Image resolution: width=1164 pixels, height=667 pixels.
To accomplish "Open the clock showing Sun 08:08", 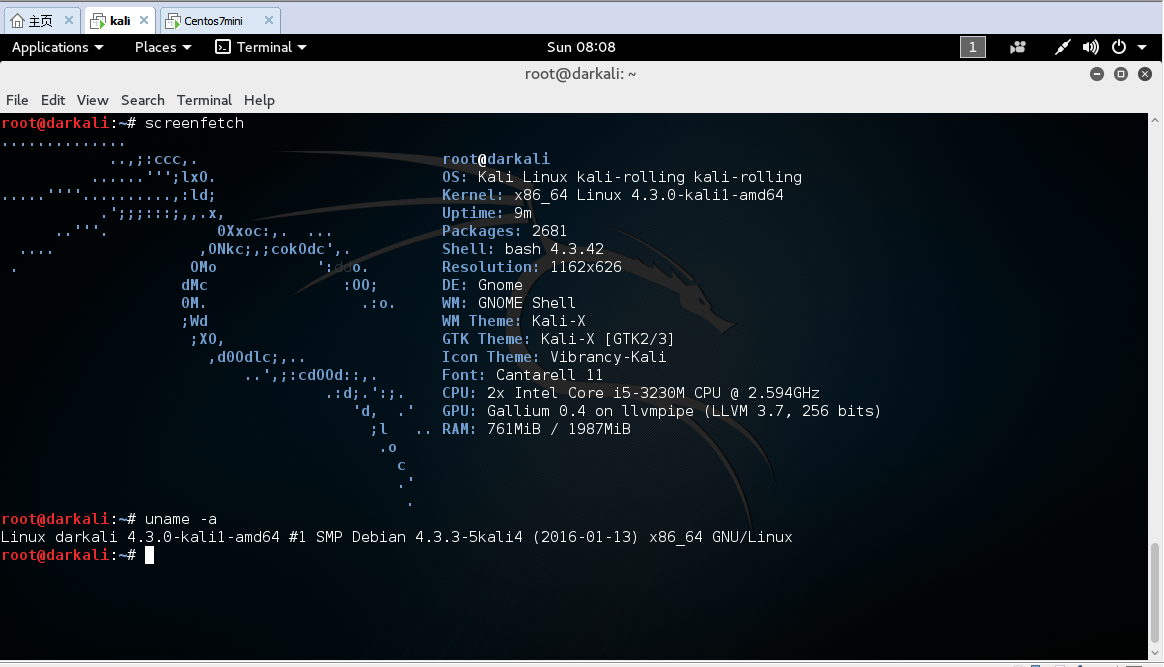I will point(581,47).
